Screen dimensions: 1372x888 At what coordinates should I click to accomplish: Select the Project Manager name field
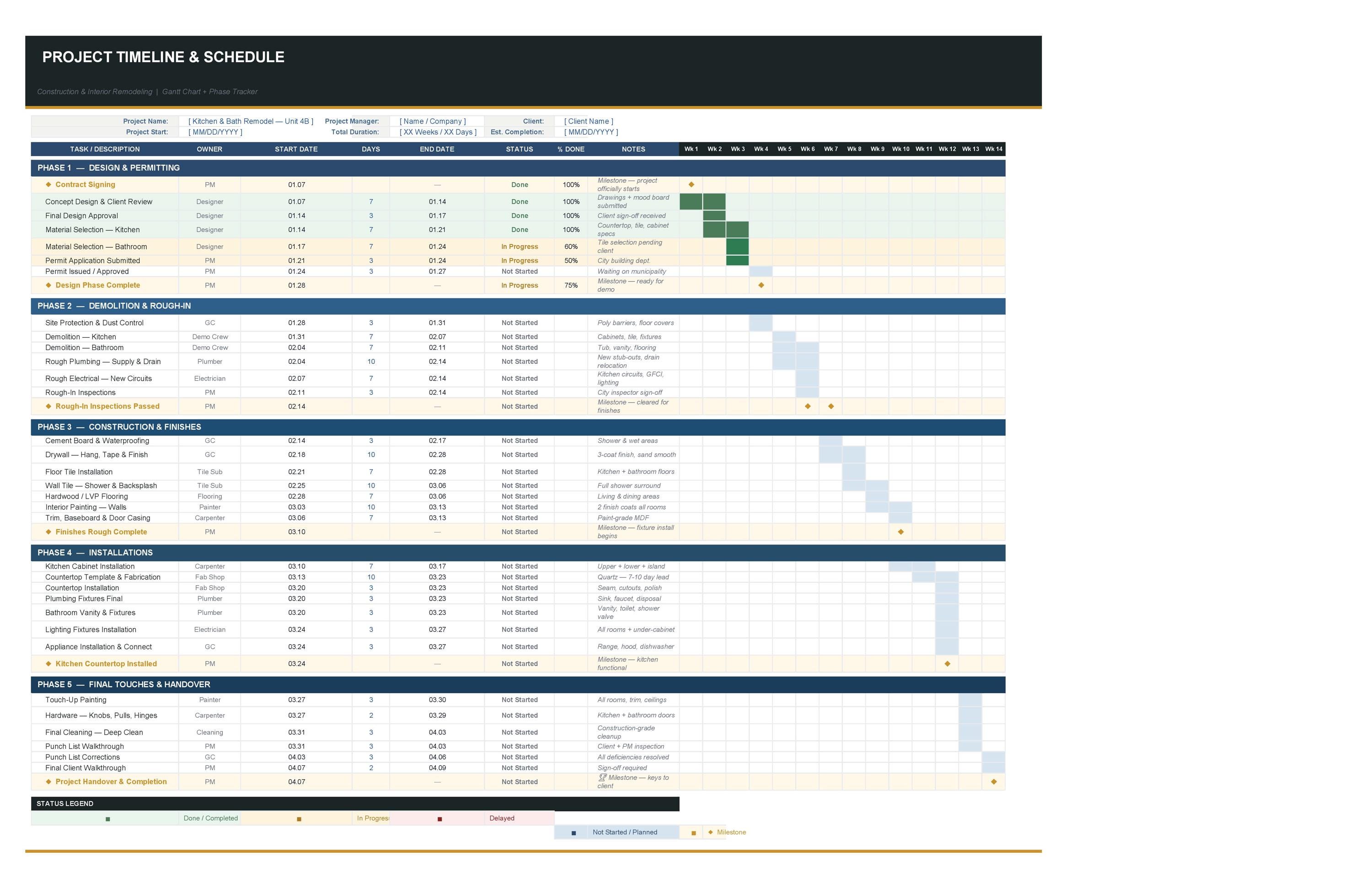click(x=432, y=121)
